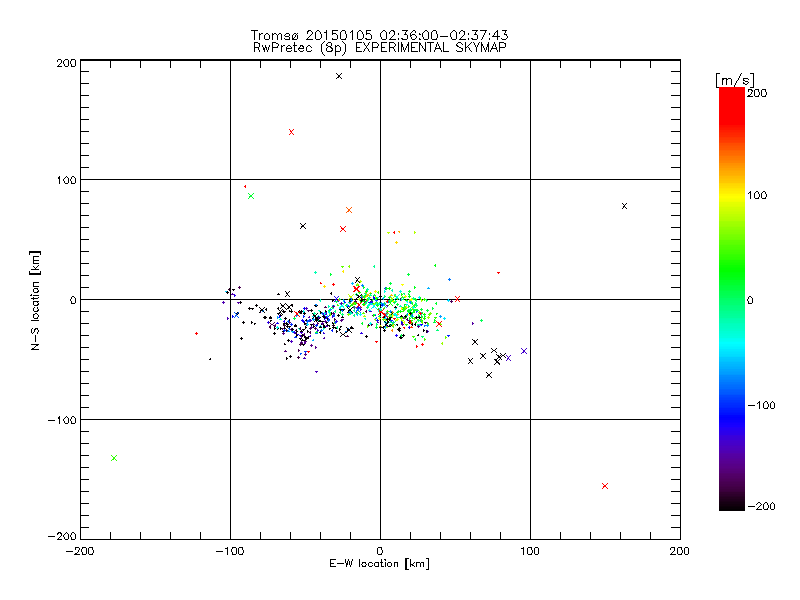Click the black X marker near top center
The image size is (800, 600).
tap(339, 76)
